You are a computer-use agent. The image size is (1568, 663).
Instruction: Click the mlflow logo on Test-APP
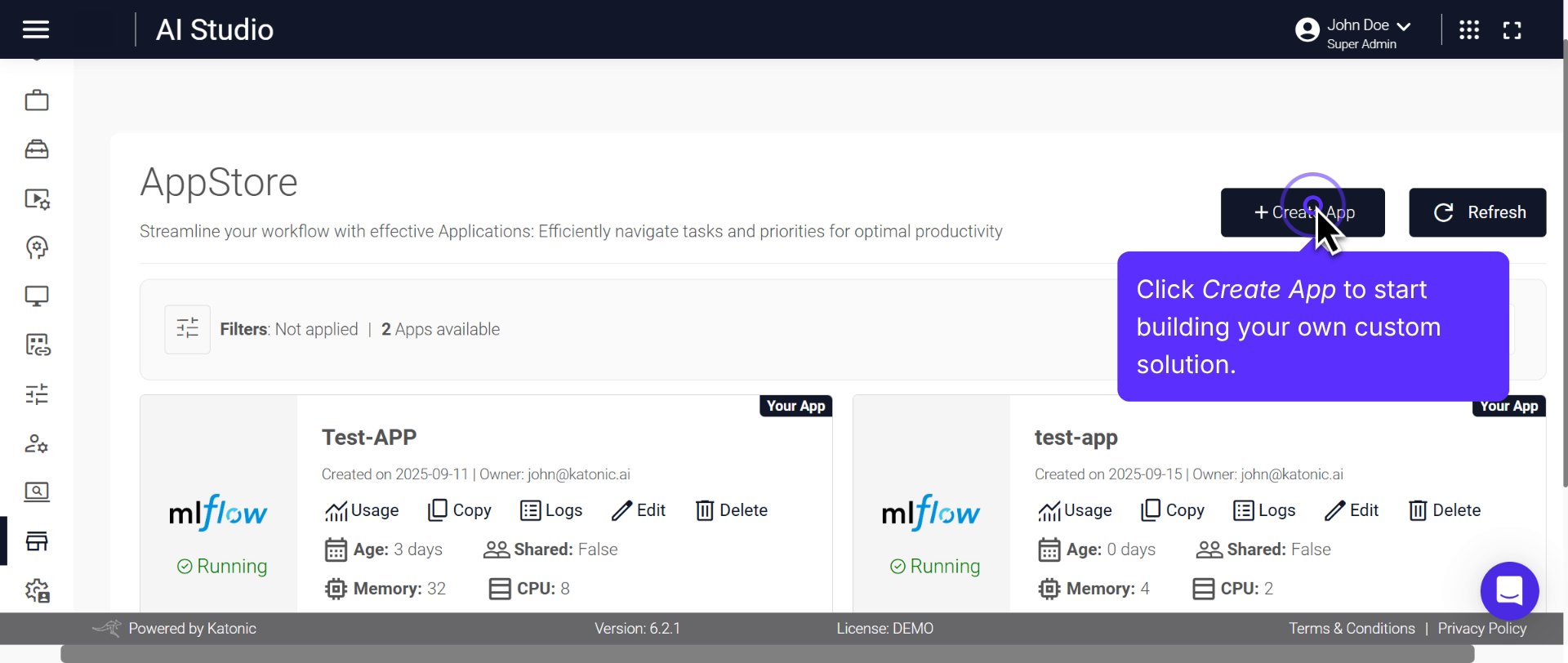click(x=218, y=513)
